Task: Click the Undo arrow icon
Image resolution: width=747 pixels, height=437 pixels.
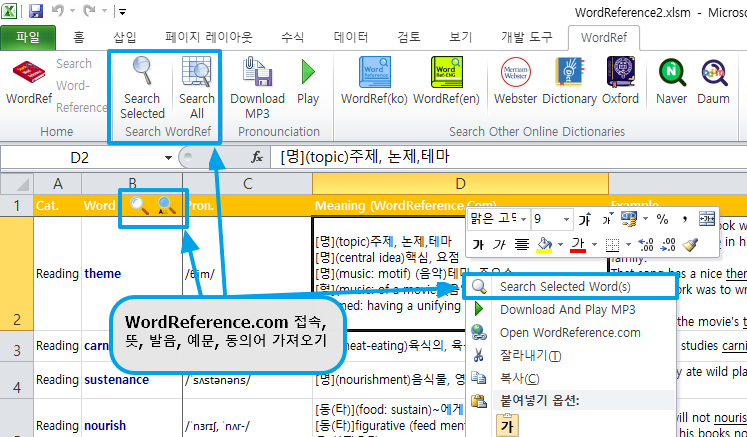Action: click(58, 11)
